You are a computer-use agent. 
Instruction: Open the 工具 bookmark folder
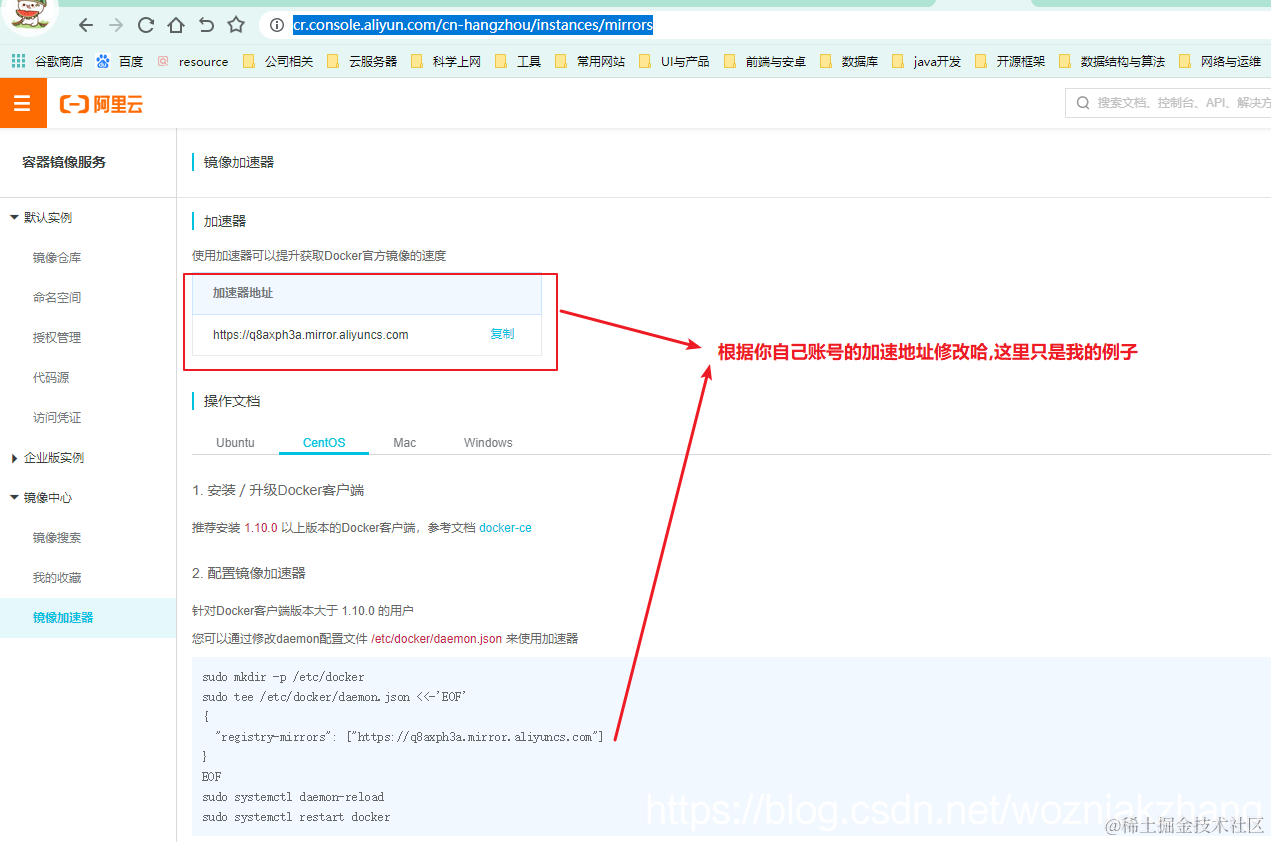tap(518, 61)
